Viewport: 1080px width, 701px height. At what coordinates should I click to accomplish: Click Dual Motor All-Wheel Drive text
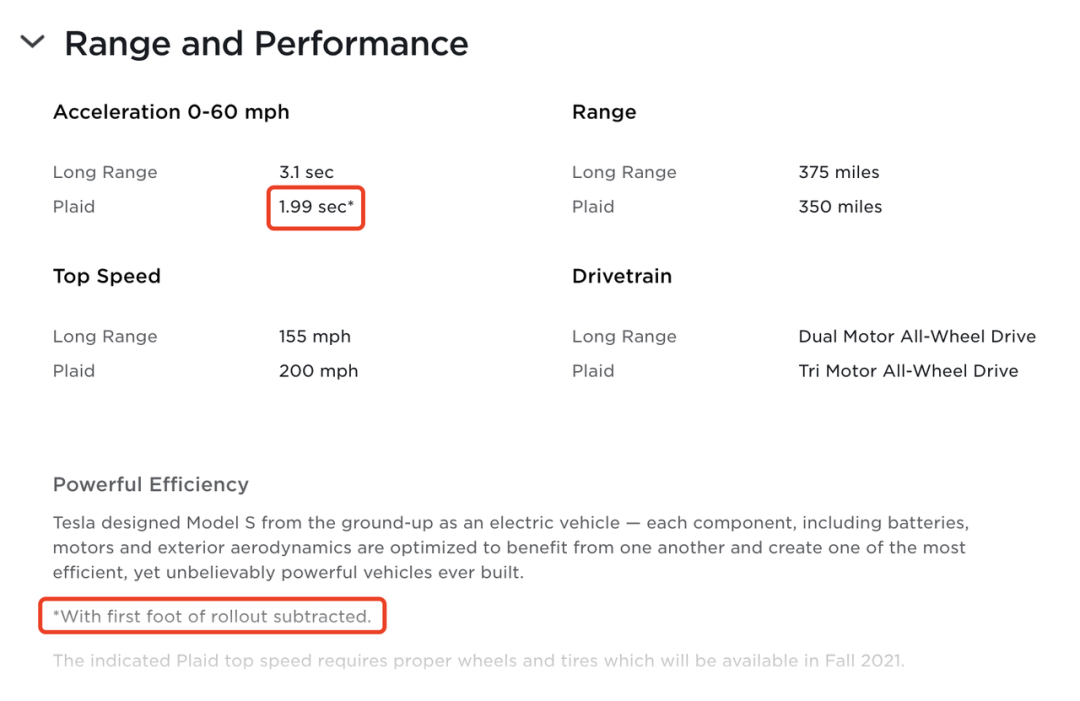click(x=917, y=336)
